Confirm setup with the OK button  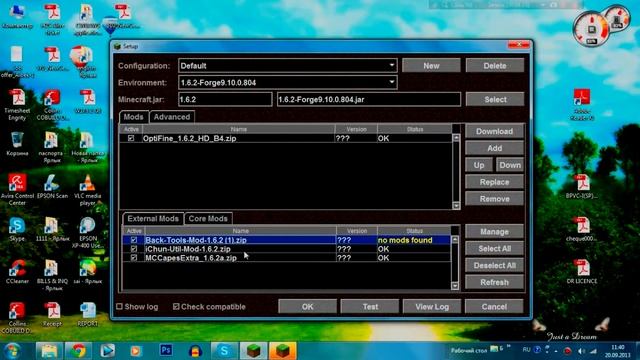(x=307, y=307)
